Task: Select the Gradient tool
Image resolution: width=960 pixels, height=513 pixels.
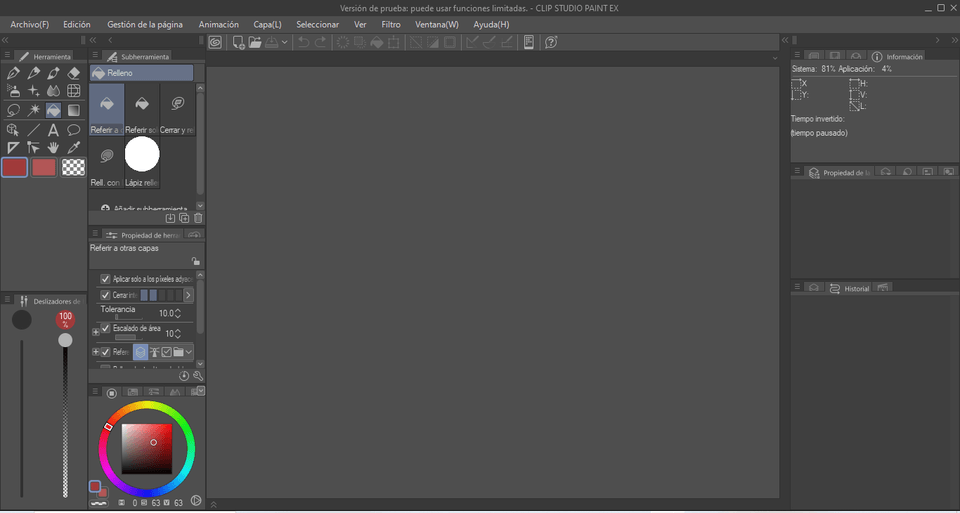Action: [73, 111]
